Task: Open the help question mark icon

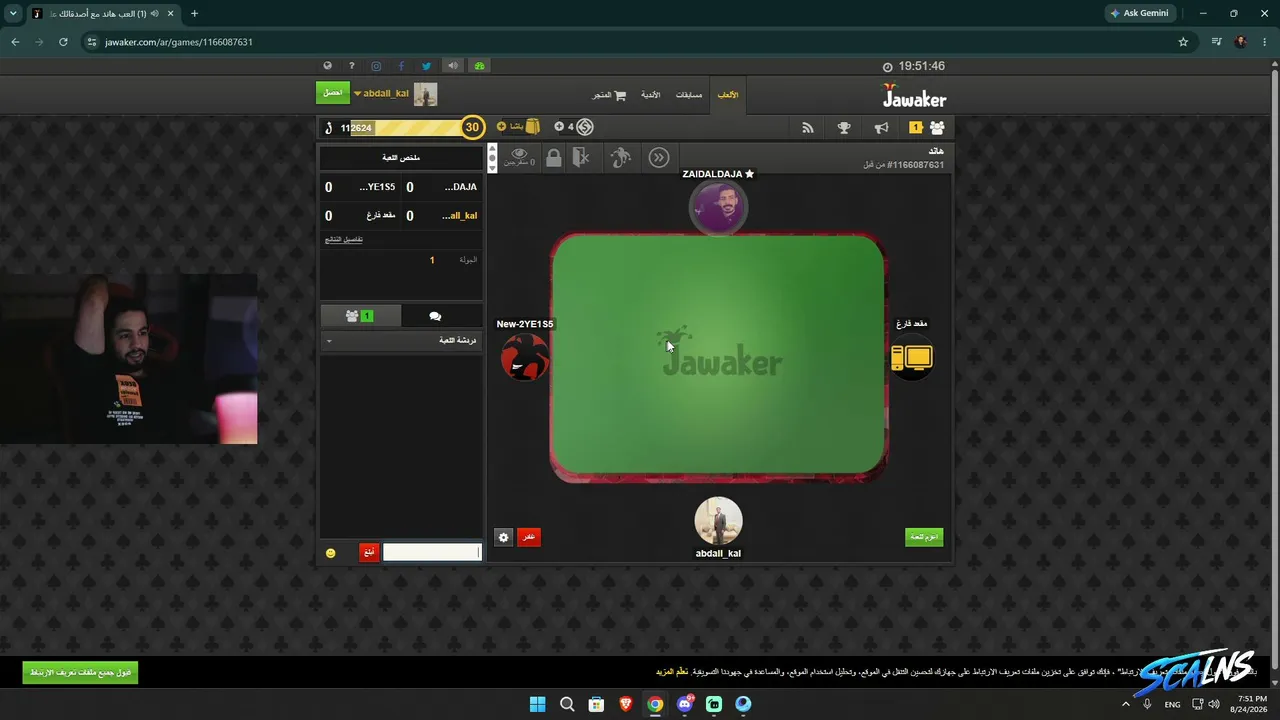Action: pos(352,66)
